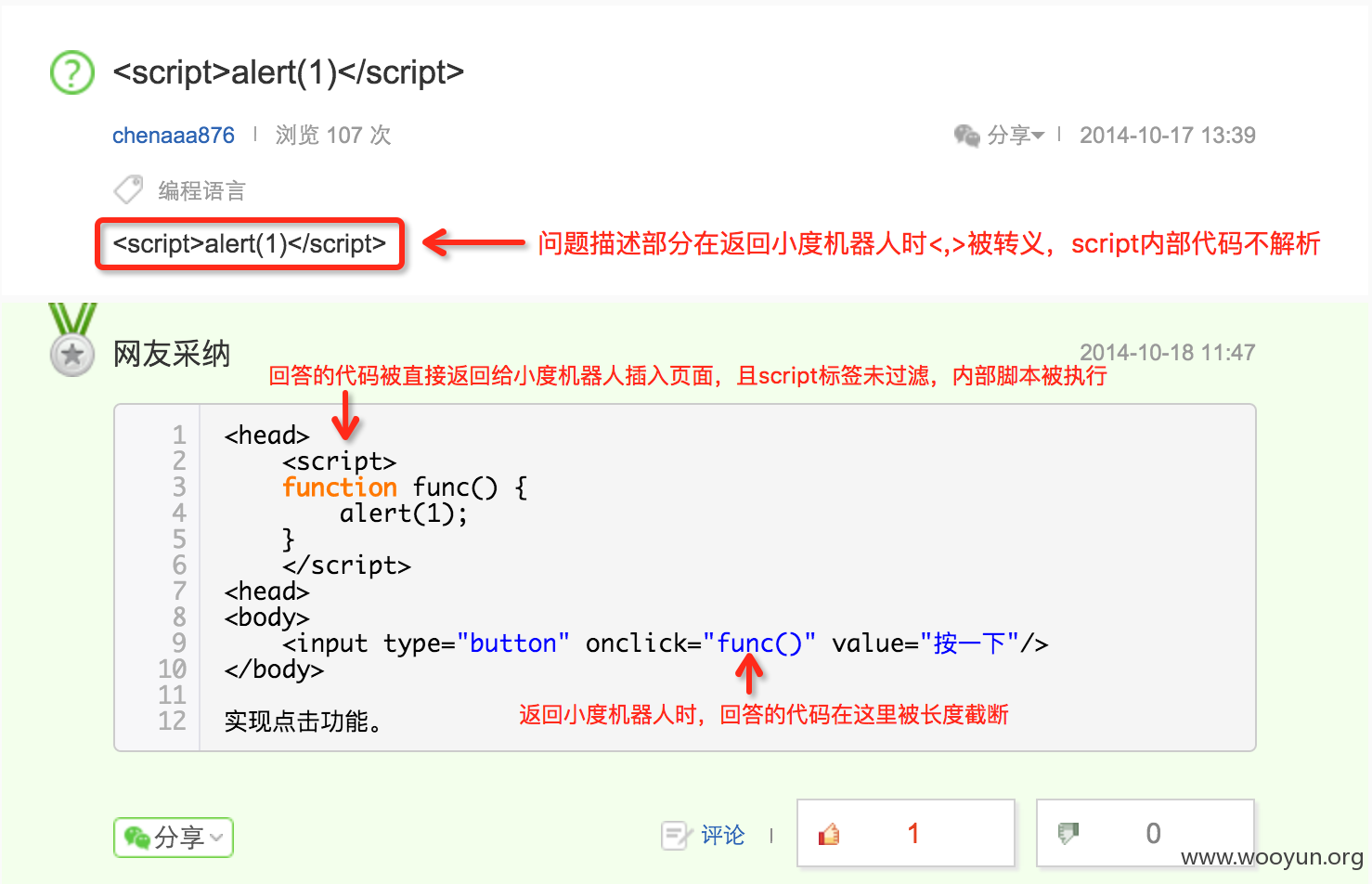Click the question description text <script>alert(1)</script>
The height and width of the screenshot is (884, 1372).
click(249, 244)
